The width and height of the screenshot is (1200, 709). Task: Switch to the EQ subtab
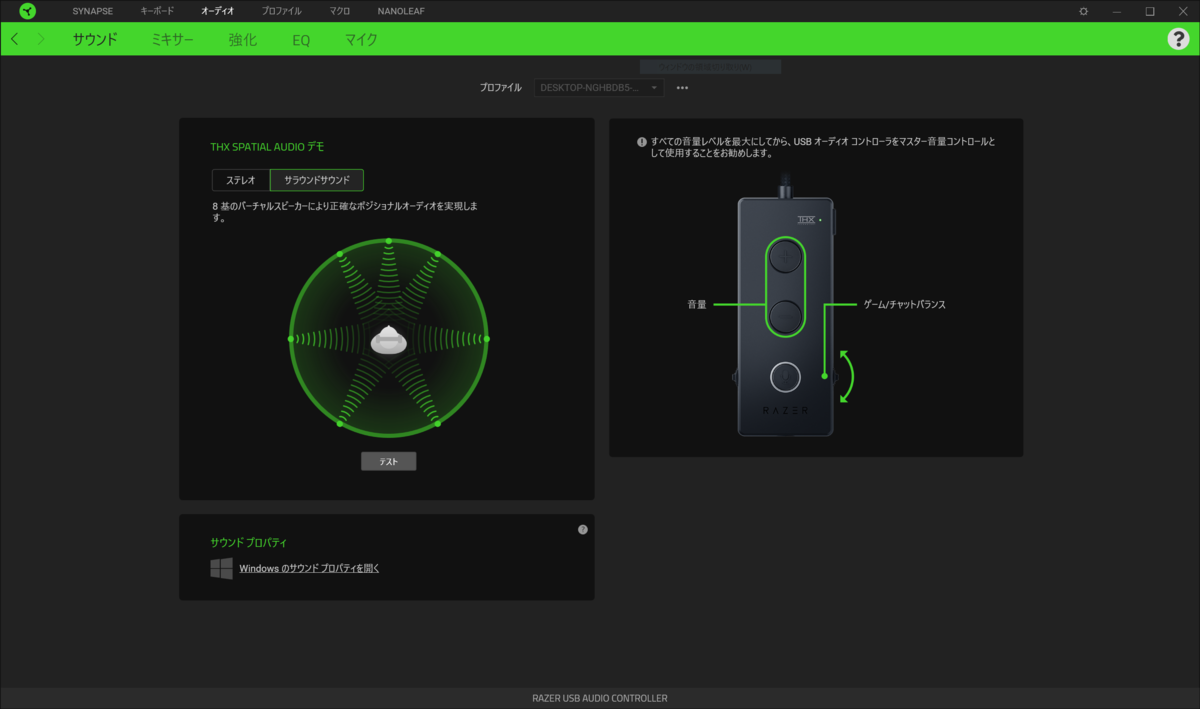301,41
